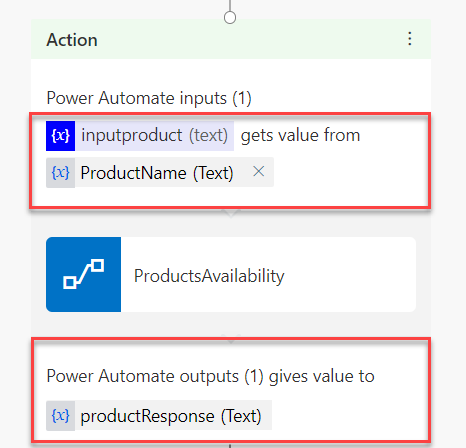
Task: Open the Action node three-dot menu
Action: tap(410, 39)
